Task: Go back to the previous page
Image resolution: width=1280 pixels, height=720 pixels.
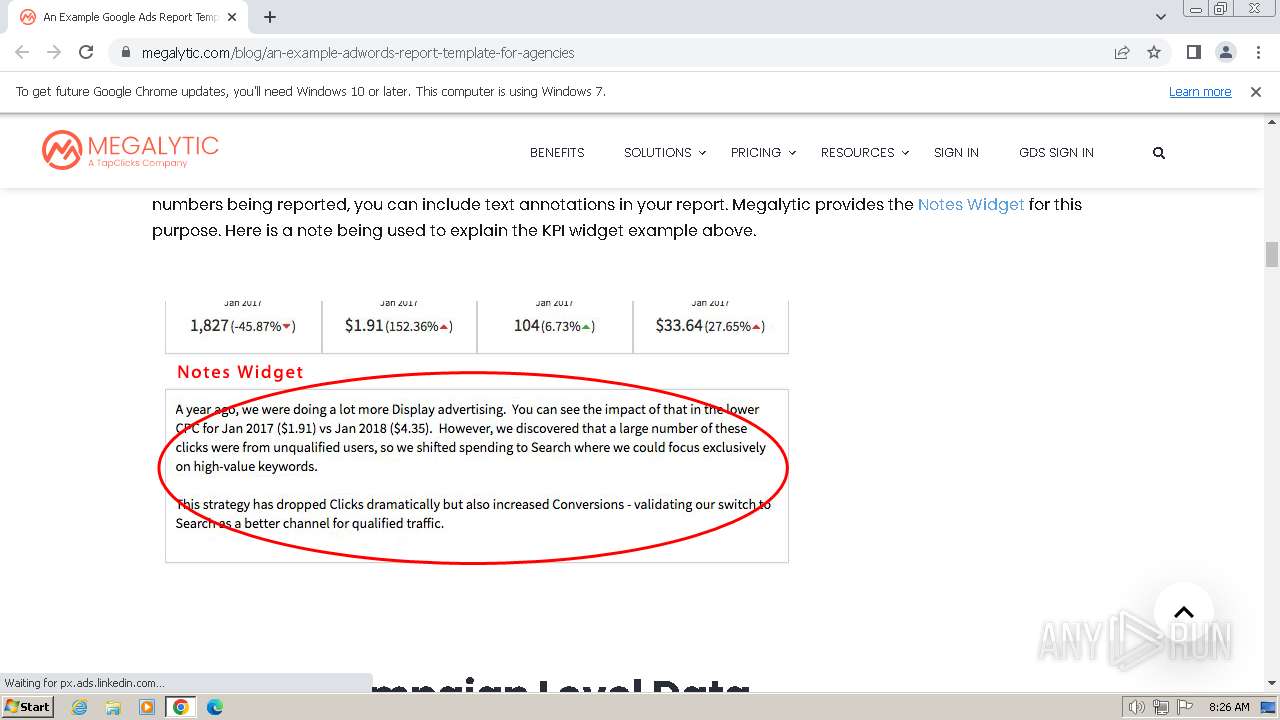Action: tap(22, 52)
